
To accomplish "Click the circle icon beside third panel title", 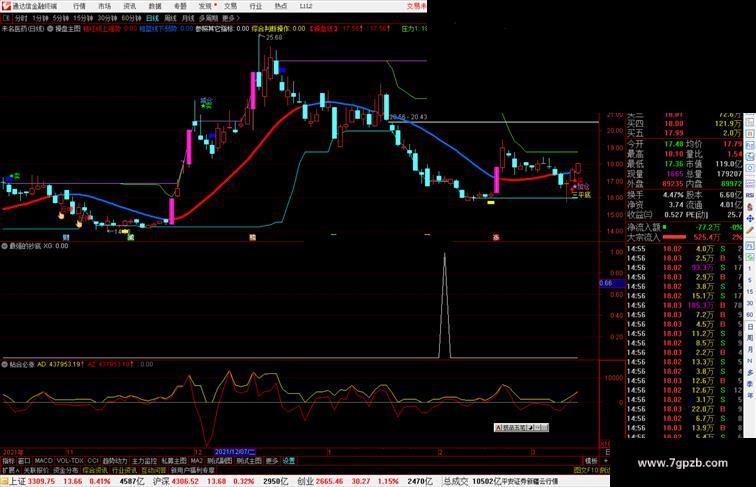I will pos(4,365).
